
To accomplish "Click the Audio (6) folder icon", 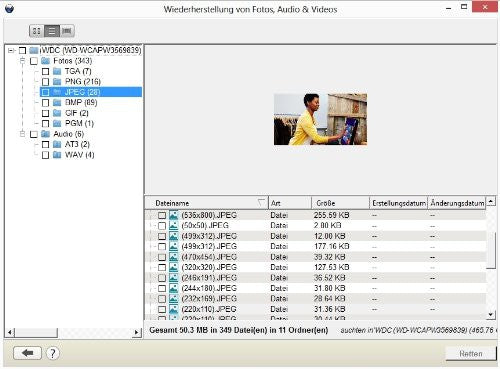I will pos(45,134).
